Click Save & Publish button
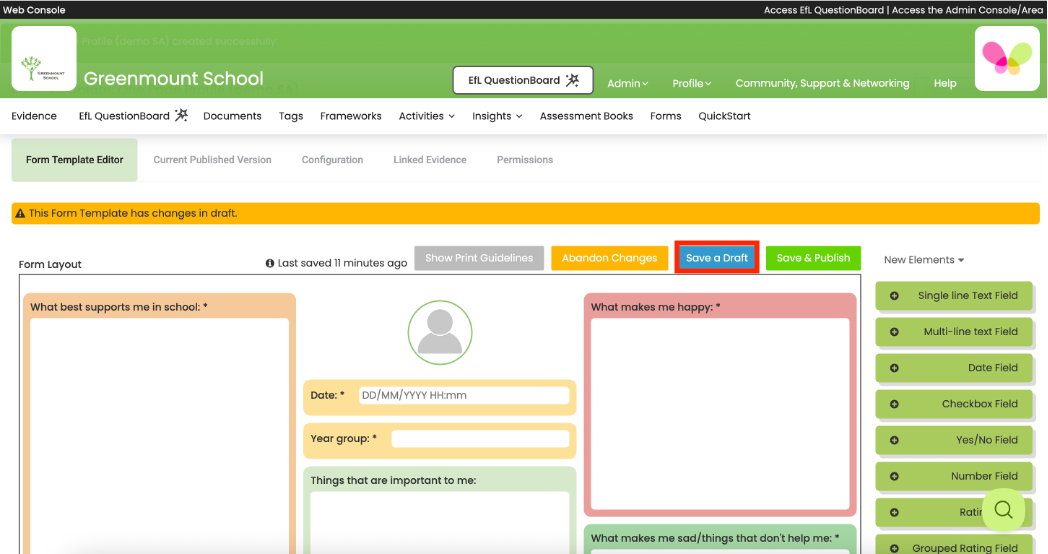This screenshot has width=1048, height=554. tap(813, 258)
